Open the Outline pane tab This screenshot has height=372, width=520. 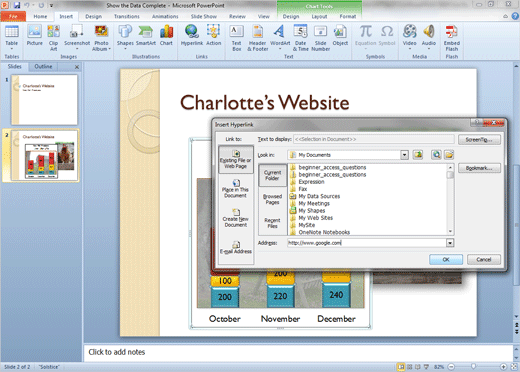point(43,67)
